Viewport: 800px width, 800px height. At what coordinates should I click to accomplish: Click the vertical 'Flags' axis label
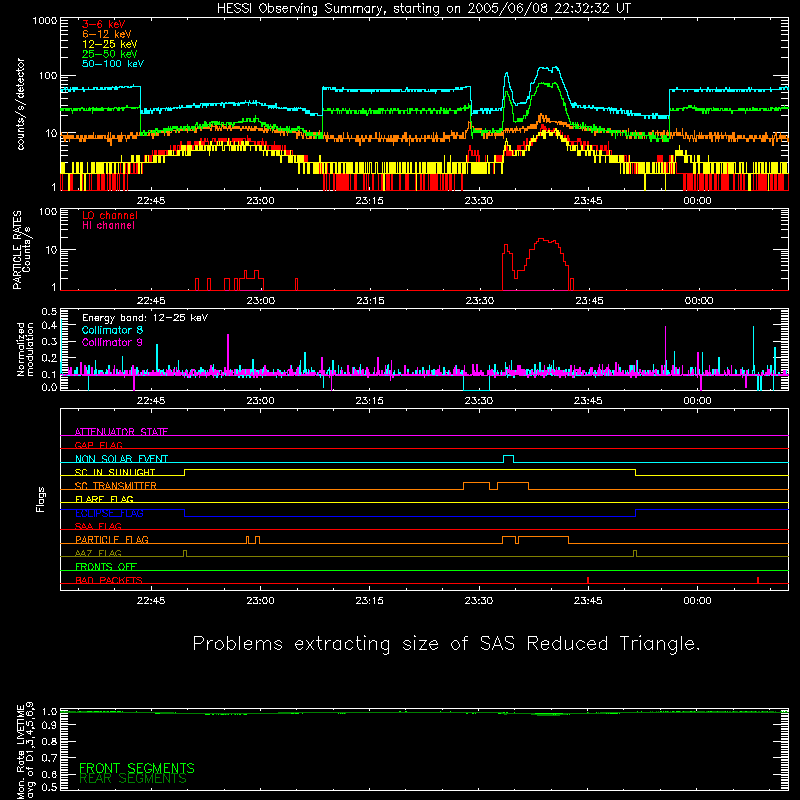(41, 499)
